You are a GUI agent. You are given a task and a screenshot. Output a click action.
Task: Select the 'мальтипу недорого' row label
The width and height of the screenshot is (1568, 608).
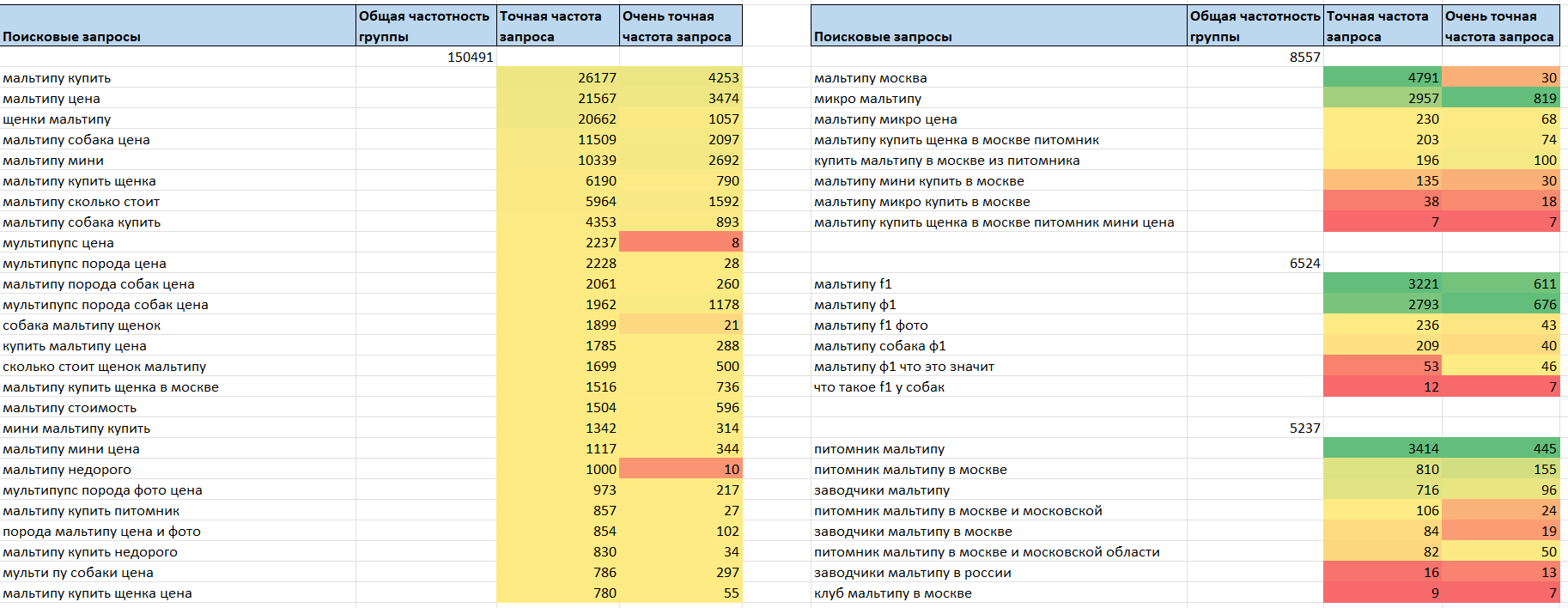[178, 469]
